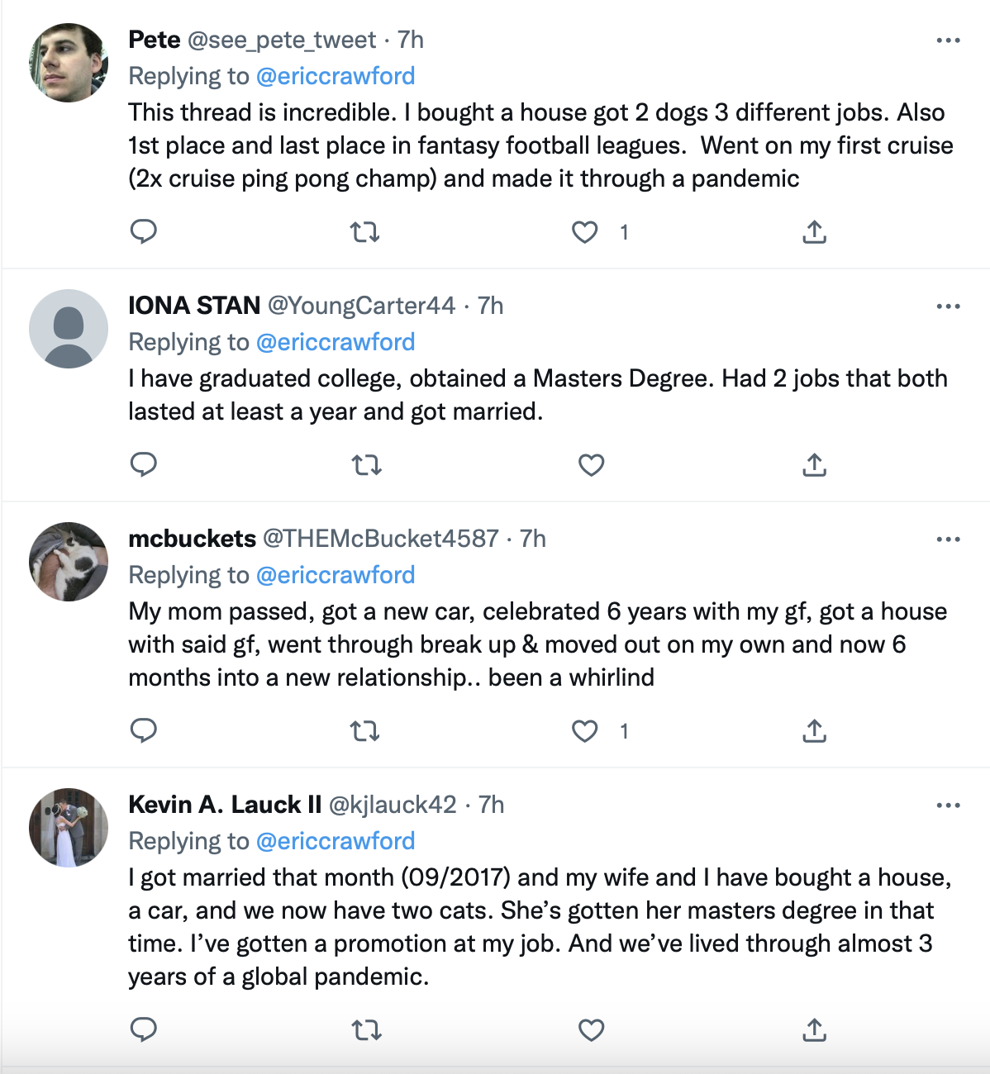This screenshot has width=990, height=1074.
Task: Like the mcbuckets tweet
Action: [584, 732]
